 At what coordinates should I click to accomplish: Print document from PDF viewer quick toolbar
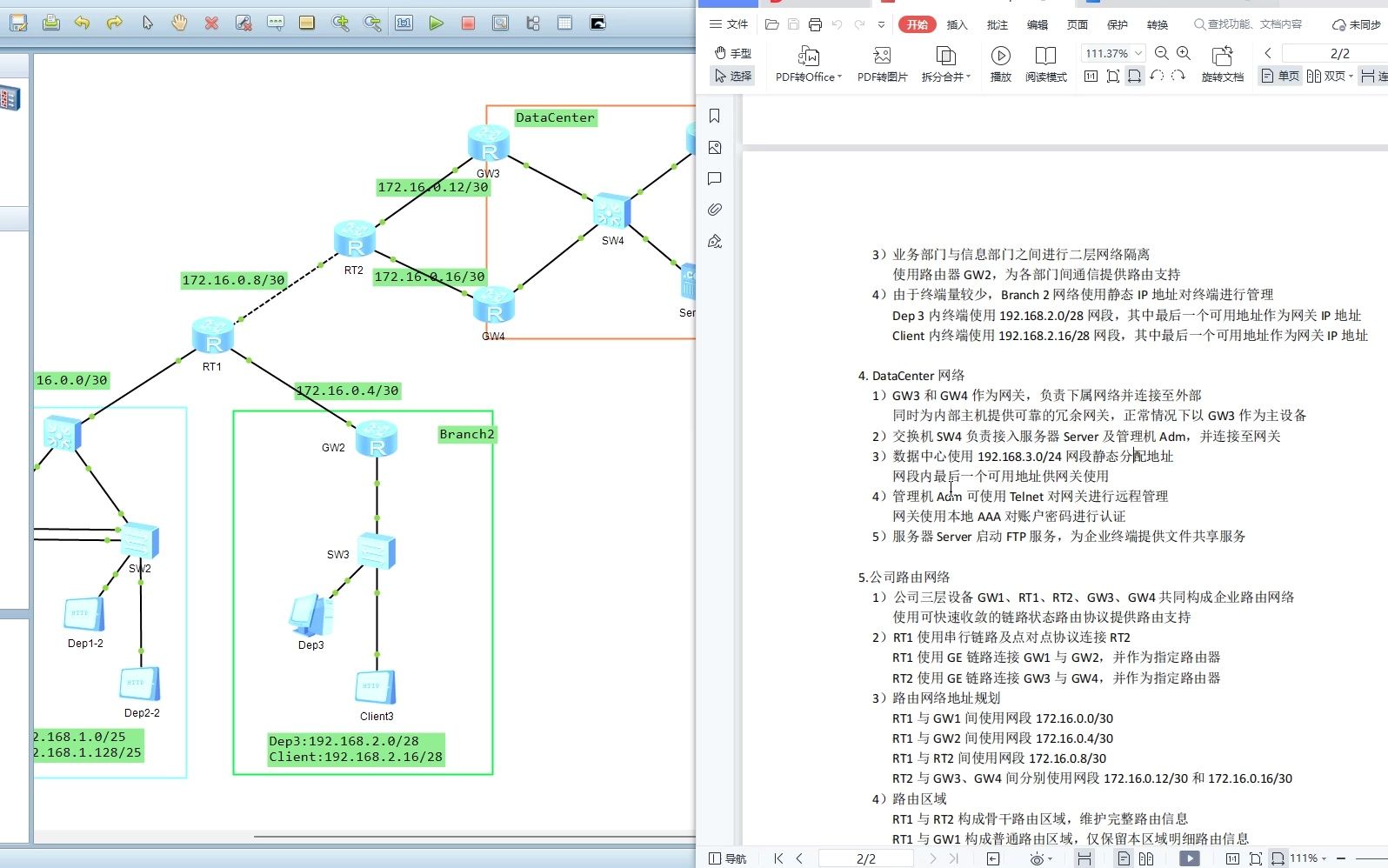[815, 24]
